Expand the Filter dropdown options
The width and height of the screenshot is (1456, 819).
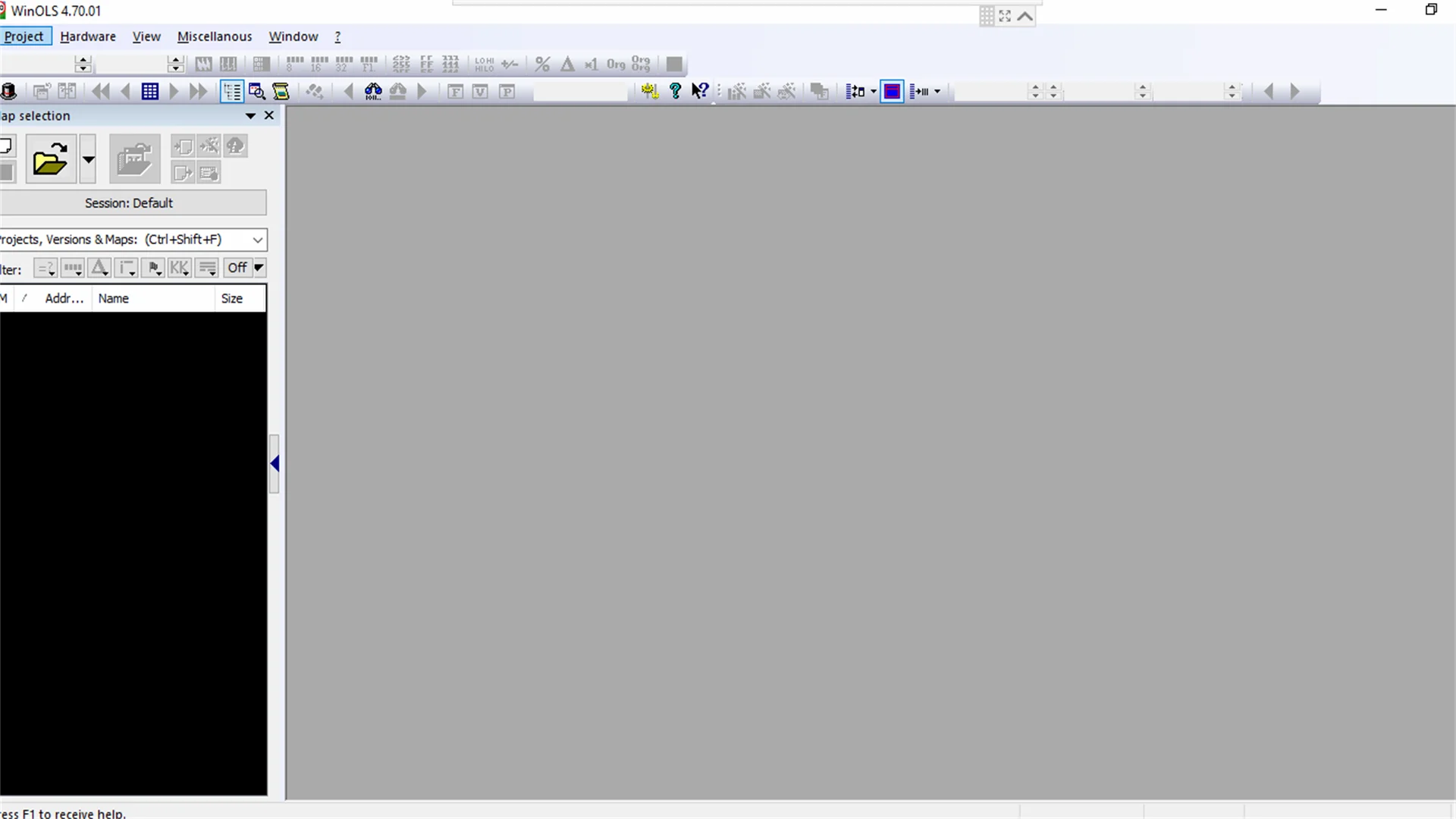click(x=258, y=267)
